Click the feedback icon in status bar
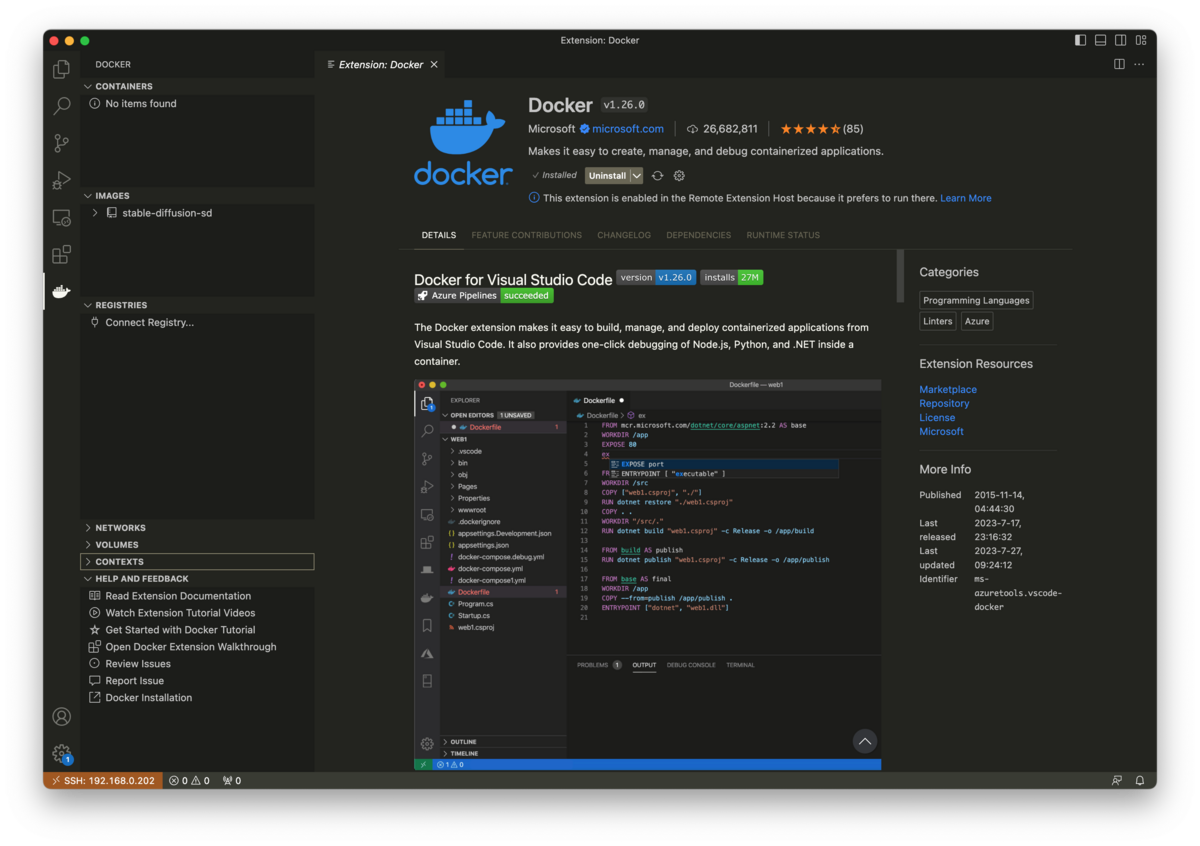 tap(1117, 780)
